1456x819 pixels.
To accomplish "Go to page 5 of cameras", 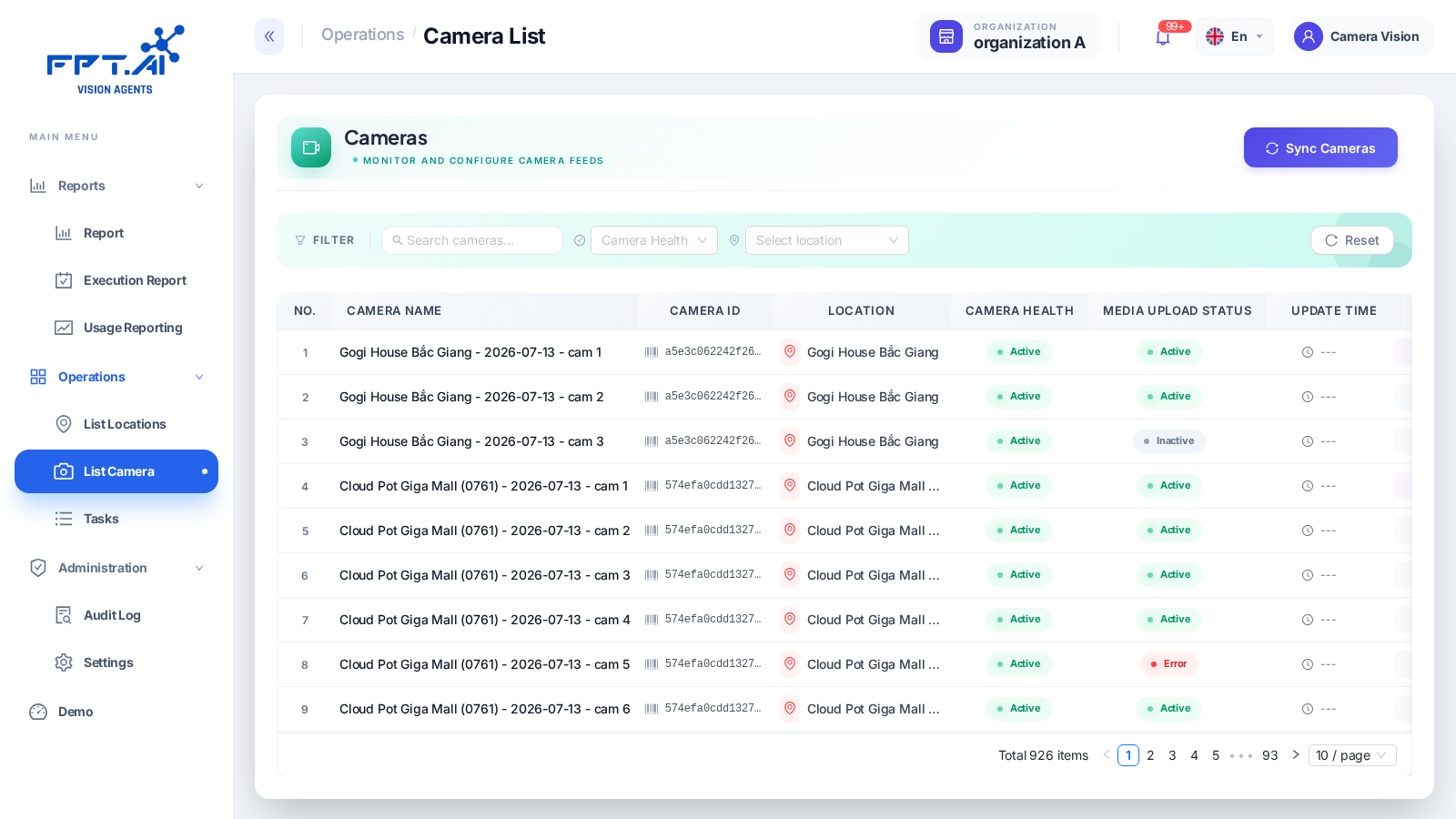I will 1216,755.
